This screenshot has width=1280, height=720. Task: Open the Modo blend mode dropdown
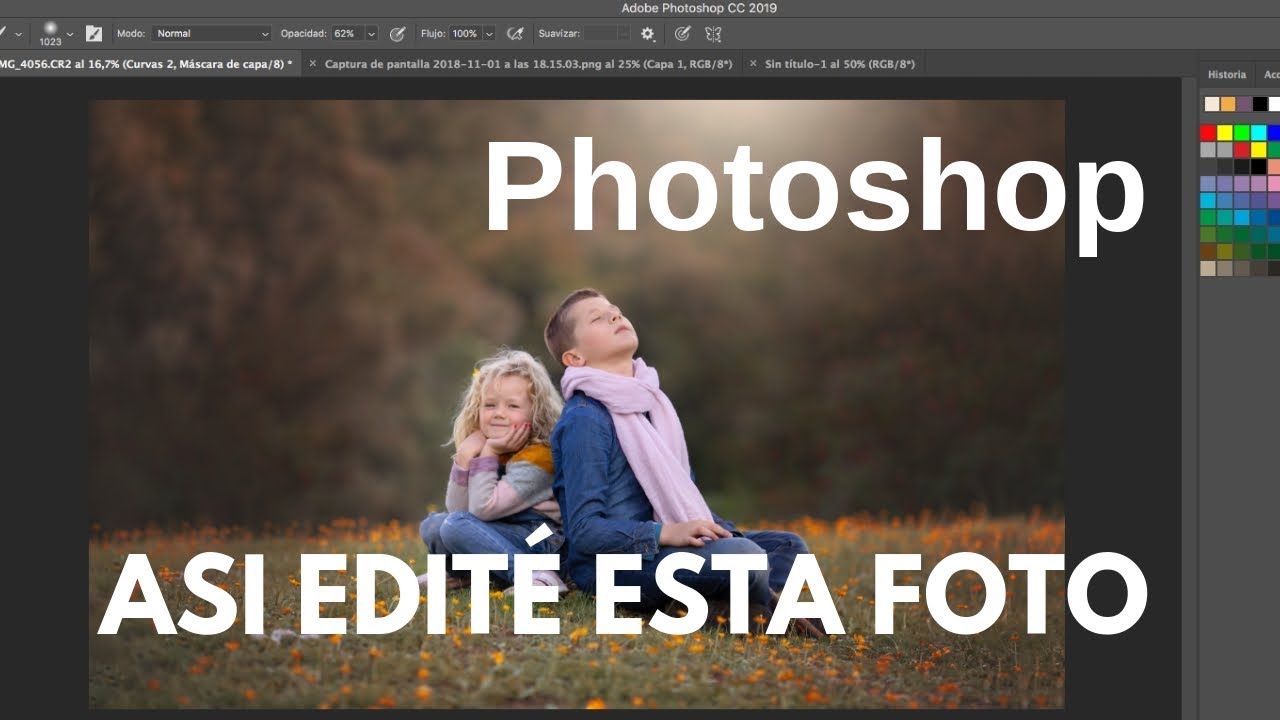pyautogui.click(x=212, y=33)
